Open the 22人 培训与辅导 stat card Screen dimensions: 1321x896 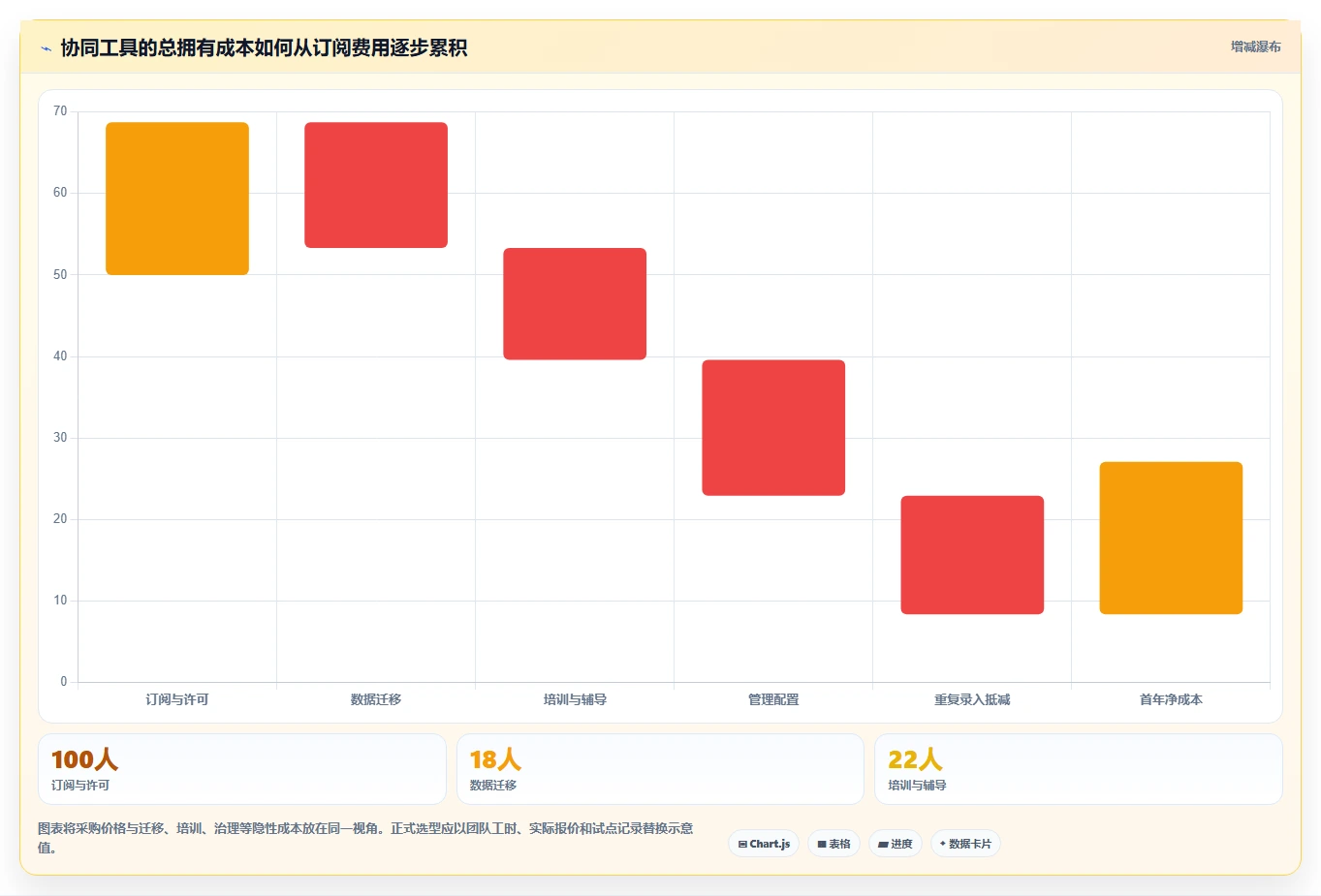tap(1079, 769)
